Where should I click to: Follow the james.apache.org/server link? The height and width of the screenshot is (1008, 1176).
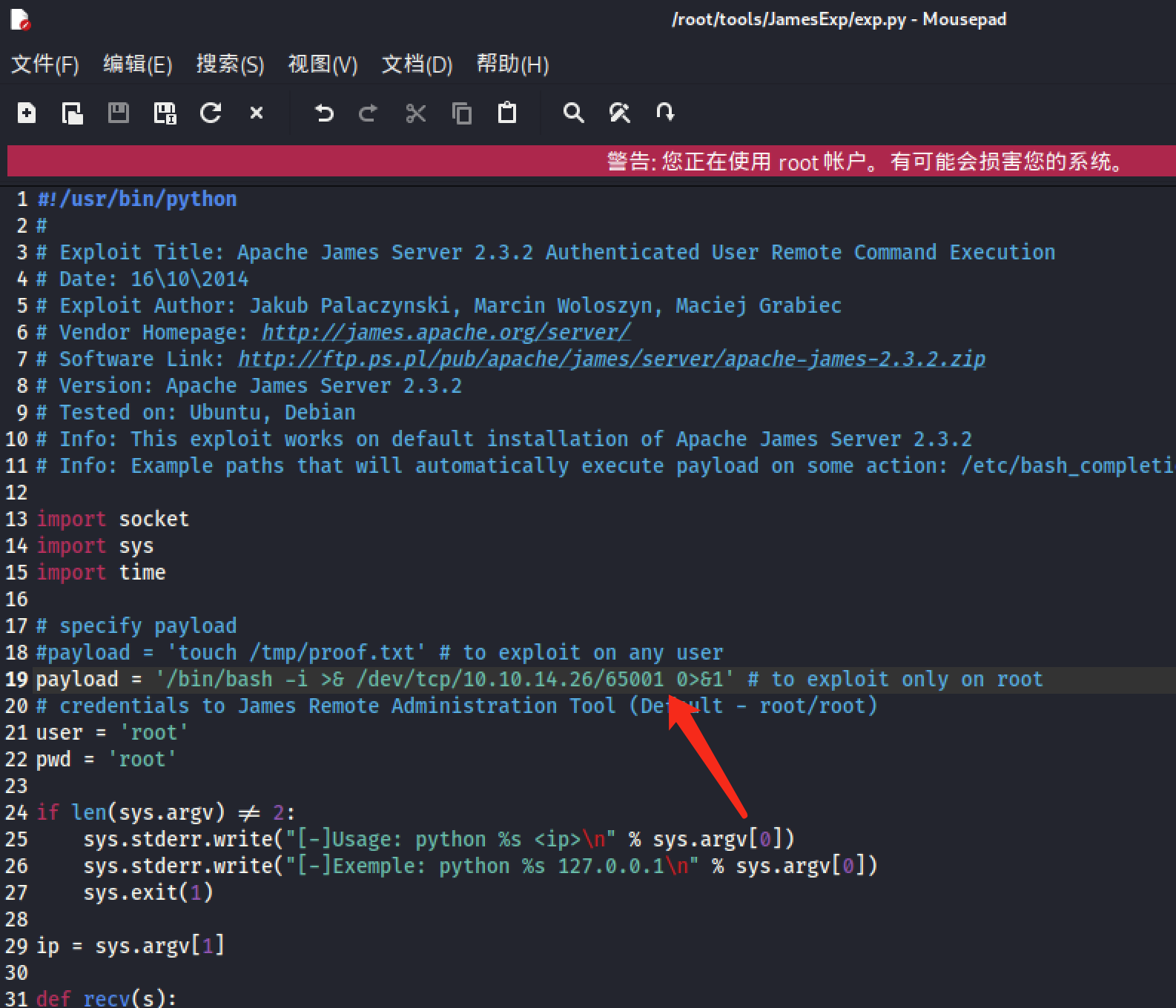[x=446, y=332]
